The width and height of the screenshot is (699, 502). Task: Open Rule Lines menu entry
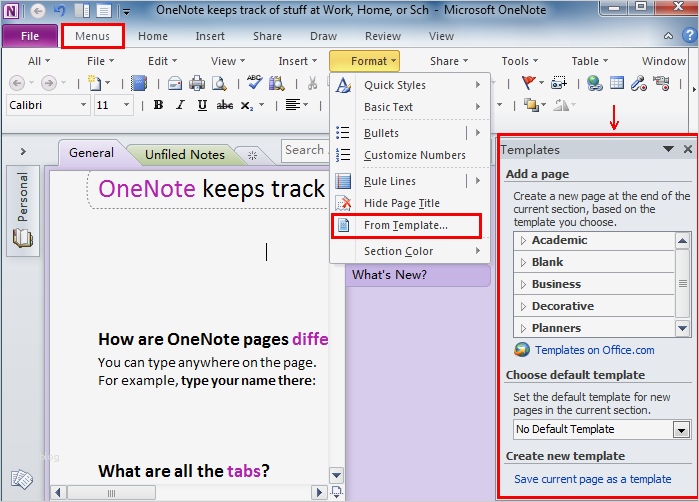click(410, 181)
